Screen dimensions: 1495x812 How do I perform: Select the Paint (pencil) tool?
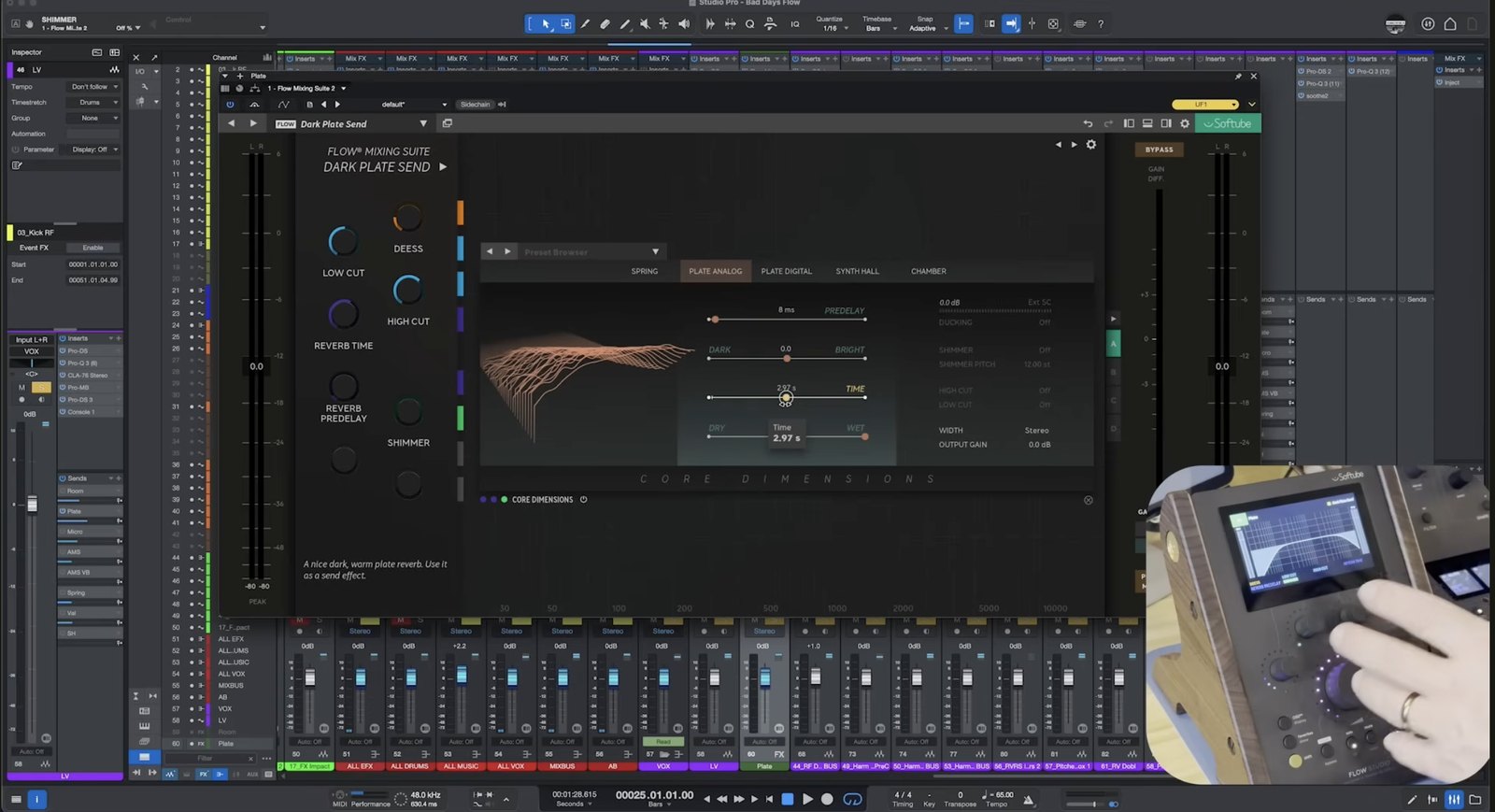pyautogui.click(x=624, y=24)
